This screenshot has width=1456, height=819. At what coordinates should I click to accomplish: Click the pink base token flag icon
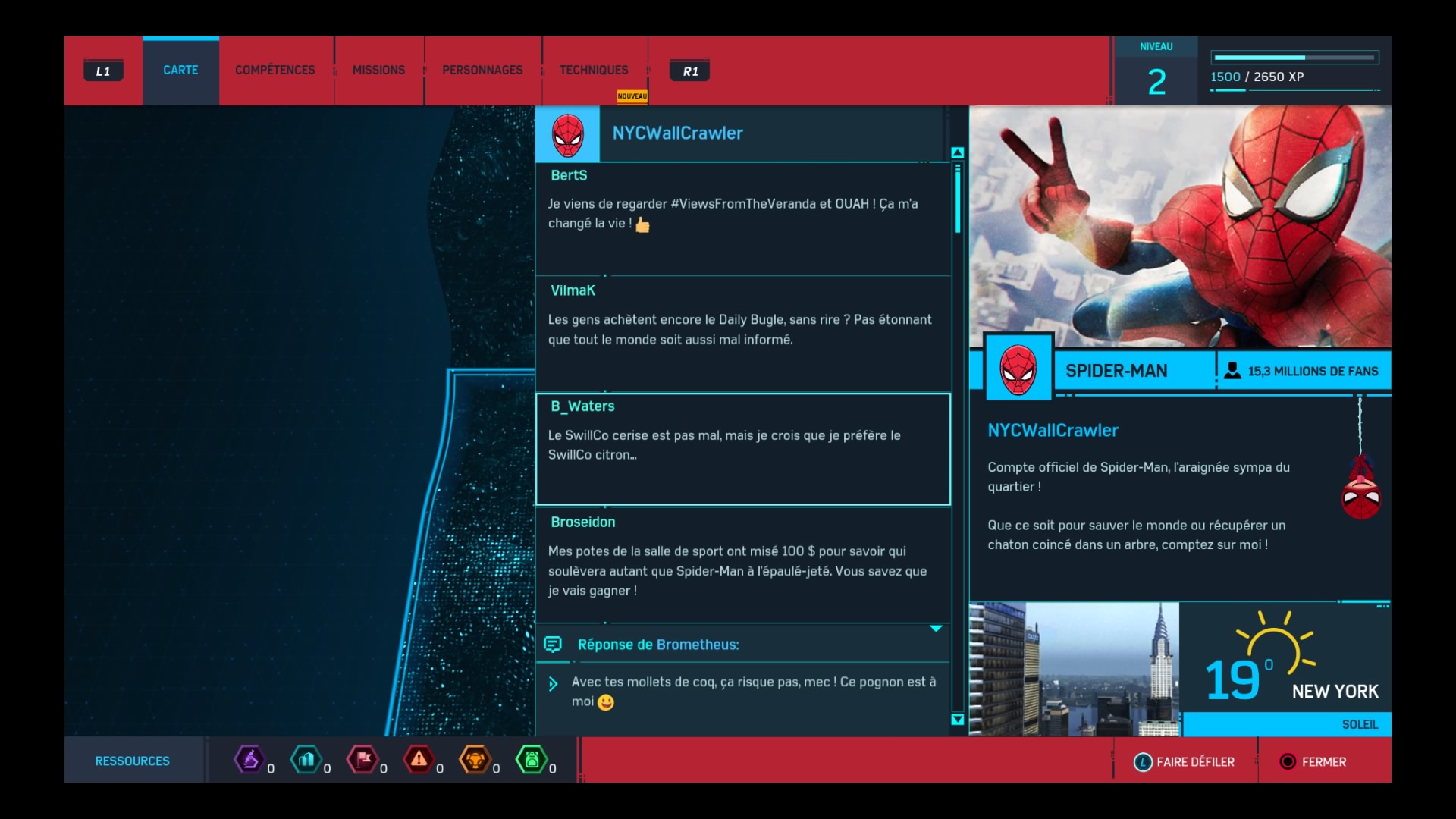[362, 759]
